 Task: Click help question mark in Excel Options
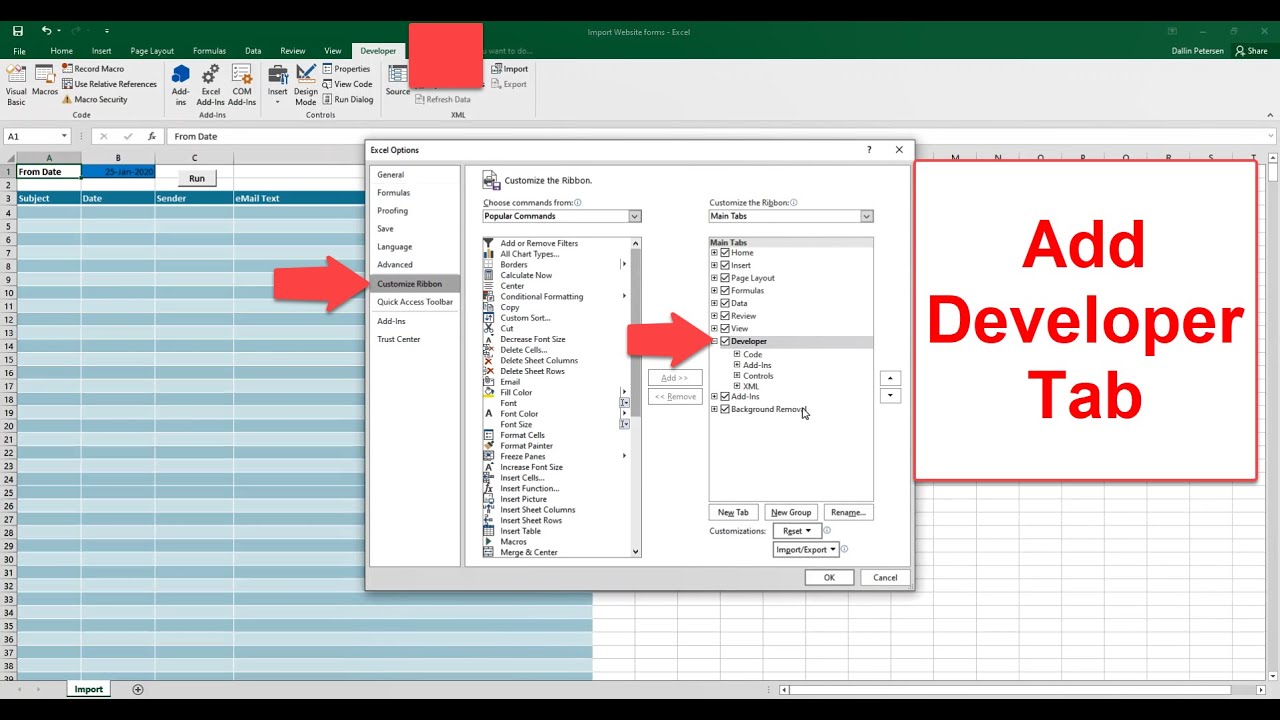coord(869,150)
